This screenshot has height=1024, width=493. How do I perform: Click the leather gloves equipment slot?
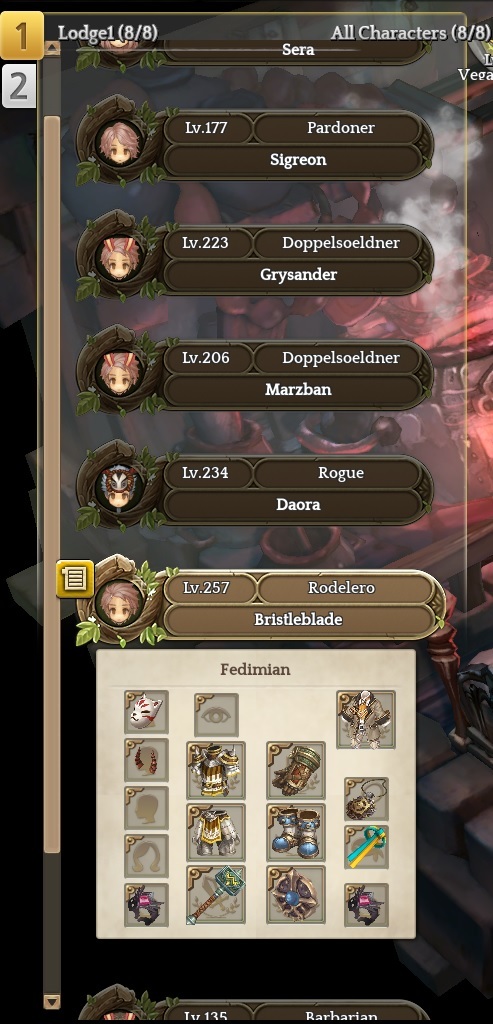point(296,771)
